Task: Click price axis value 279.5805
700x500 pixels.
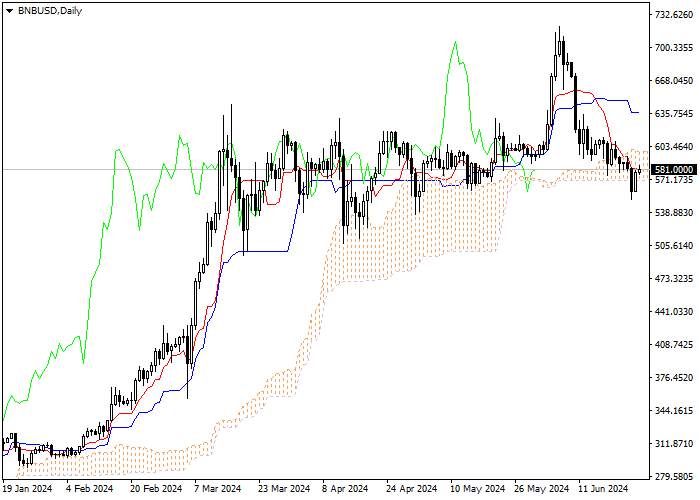Action: click(x=674, y=477)
